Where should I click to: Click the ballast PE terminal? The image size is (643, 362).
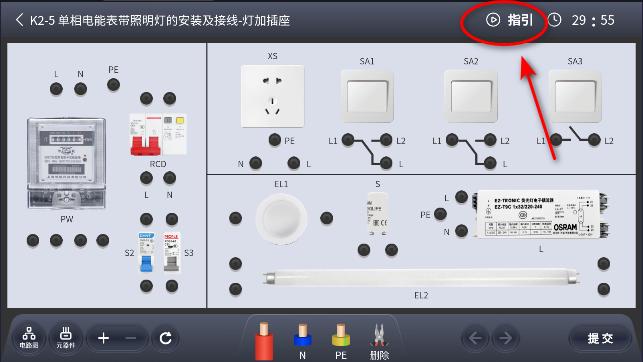[x=440, y=214]
